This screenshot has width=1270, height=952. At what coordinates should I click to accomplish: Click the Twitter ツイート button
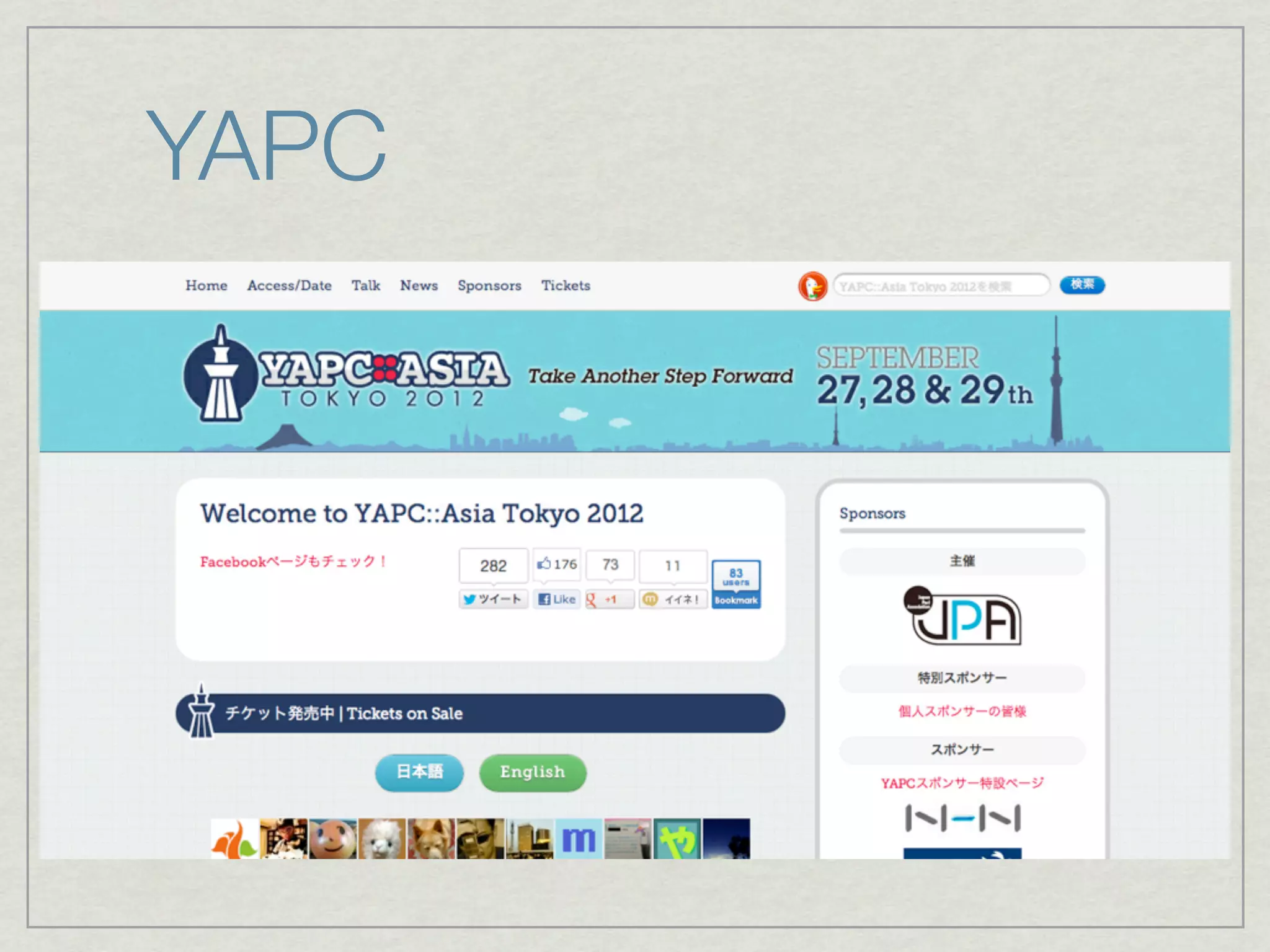[x=494, y=599]
